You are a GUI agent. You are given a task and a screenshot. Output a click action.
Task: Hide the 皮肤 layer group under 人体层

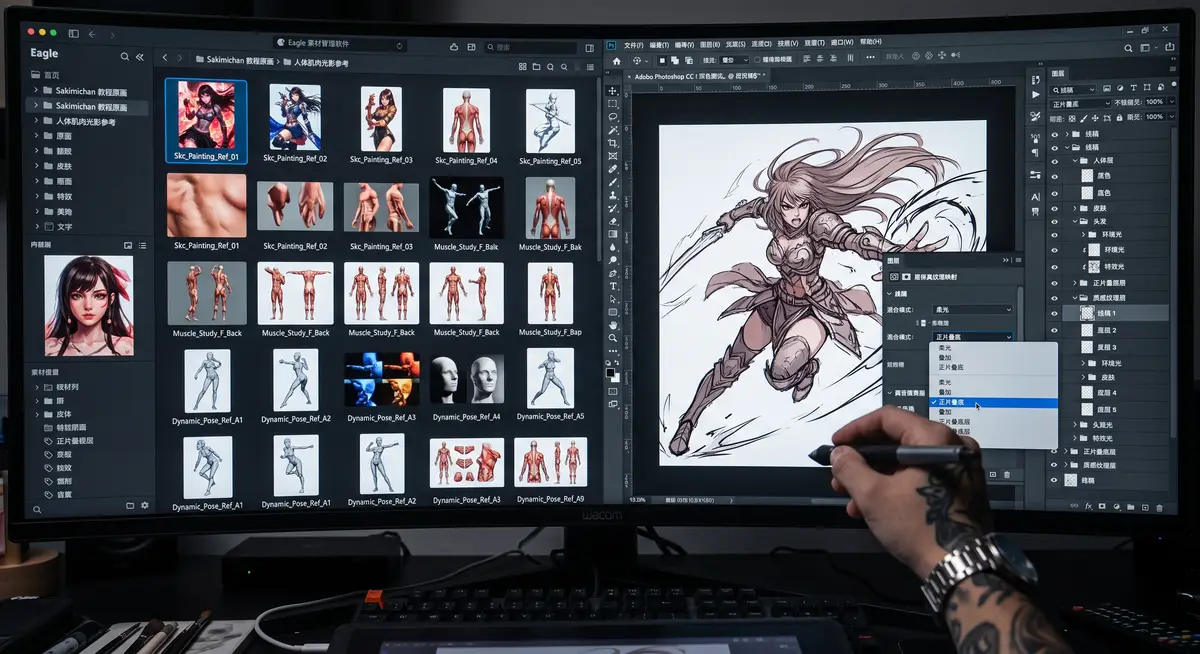(x=1054, y=208)
